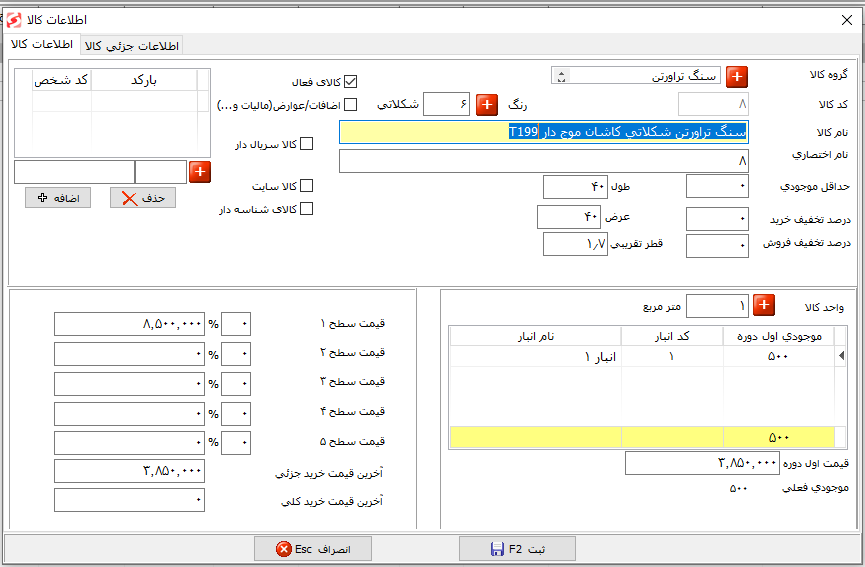Click the آخرین قیمت خرید کلی field
This screenshot has height=567, width=865.
129,500
